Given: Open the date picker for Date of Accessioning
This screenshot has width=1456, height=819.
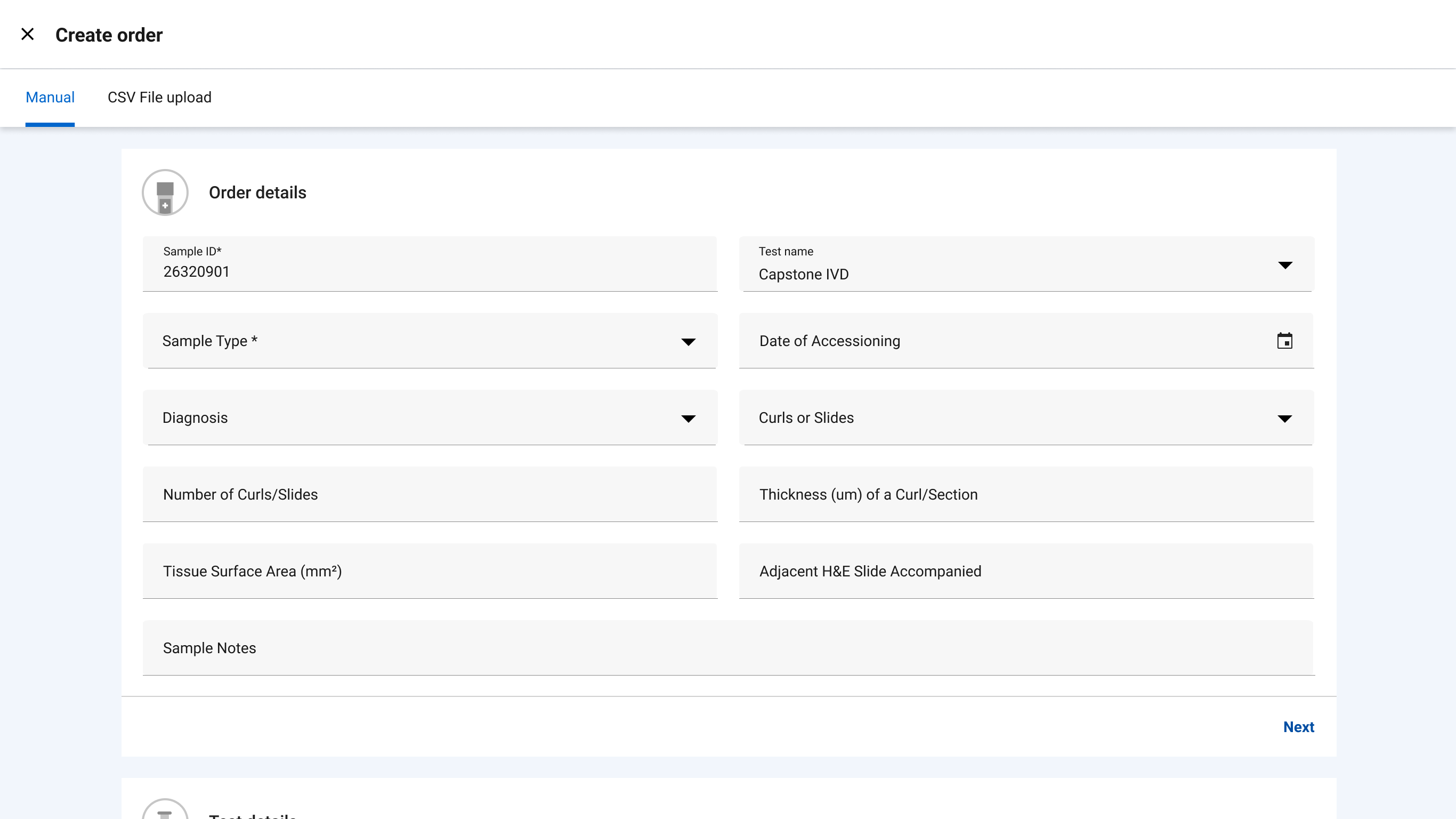Looking at the screenshot, I should pyautogui.click(x=1285, y=341).
